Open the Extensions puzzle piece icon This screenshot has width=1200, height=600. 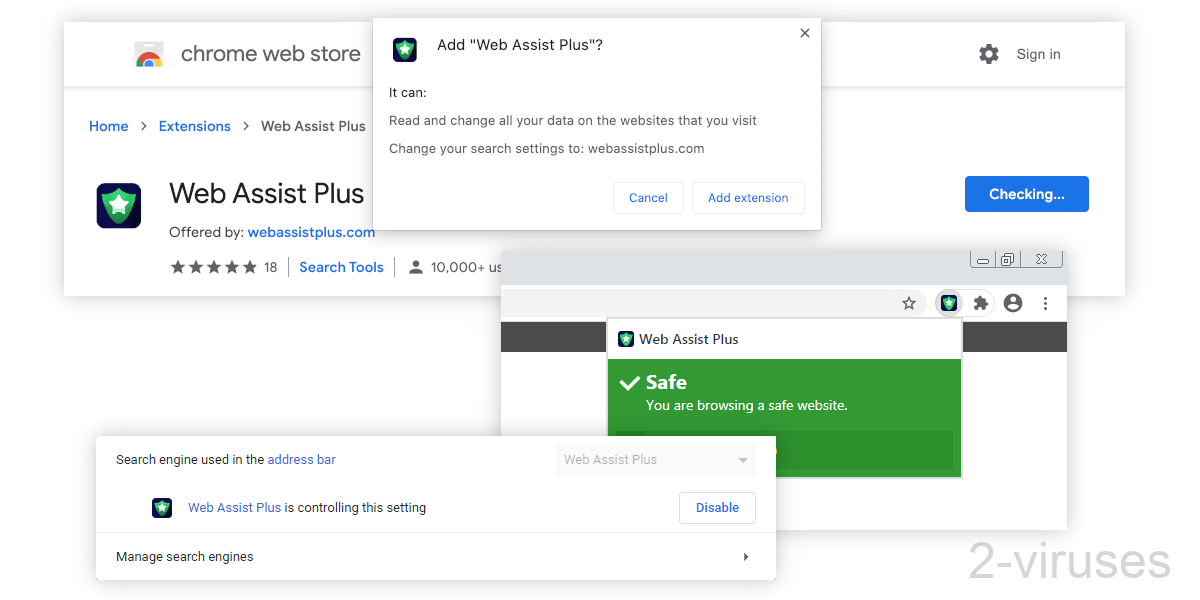pos(979,302)
